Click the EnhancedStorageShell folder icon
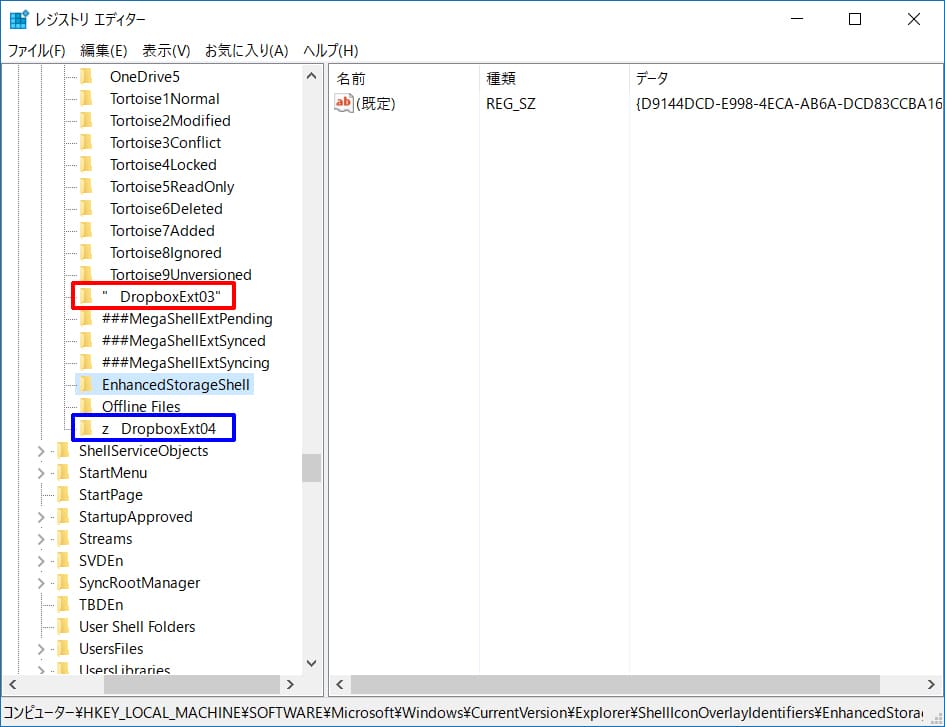The height and width of the screenshot is (727, 945). click(87, 385)
